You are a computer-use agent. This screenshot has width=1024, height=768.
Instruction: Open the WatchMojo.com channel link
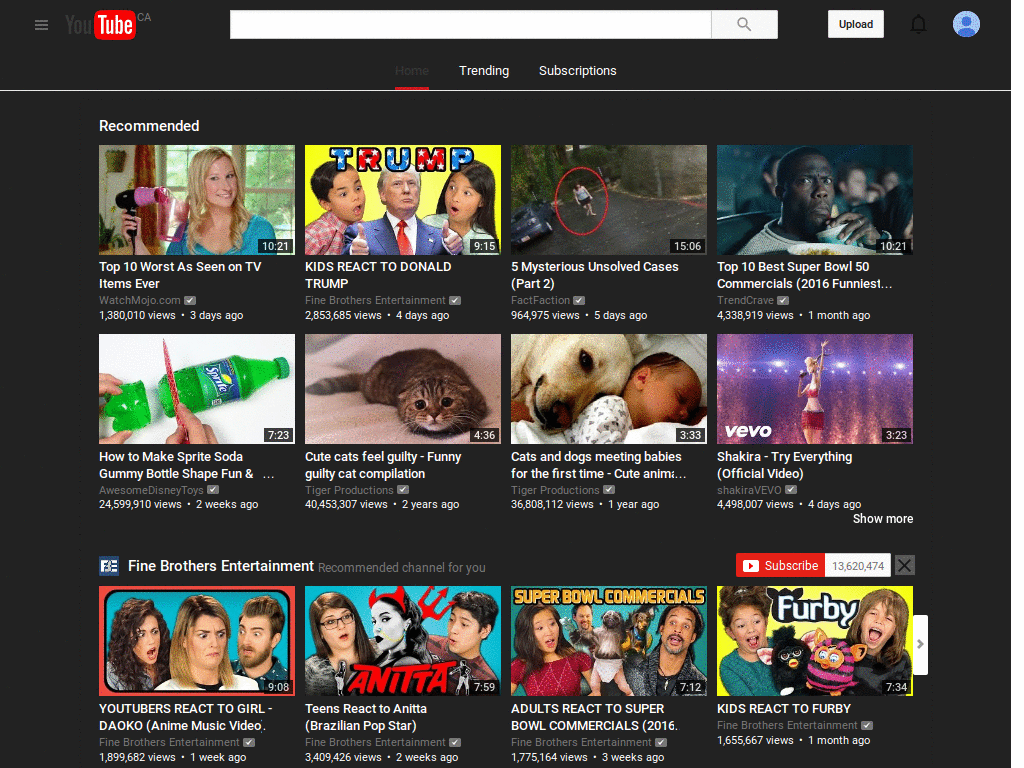(140, 300)
